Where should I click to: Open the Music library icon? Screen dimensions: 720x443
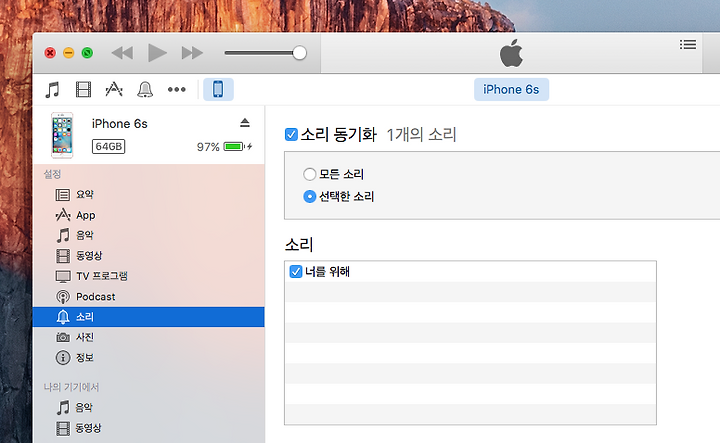point(52,89)
